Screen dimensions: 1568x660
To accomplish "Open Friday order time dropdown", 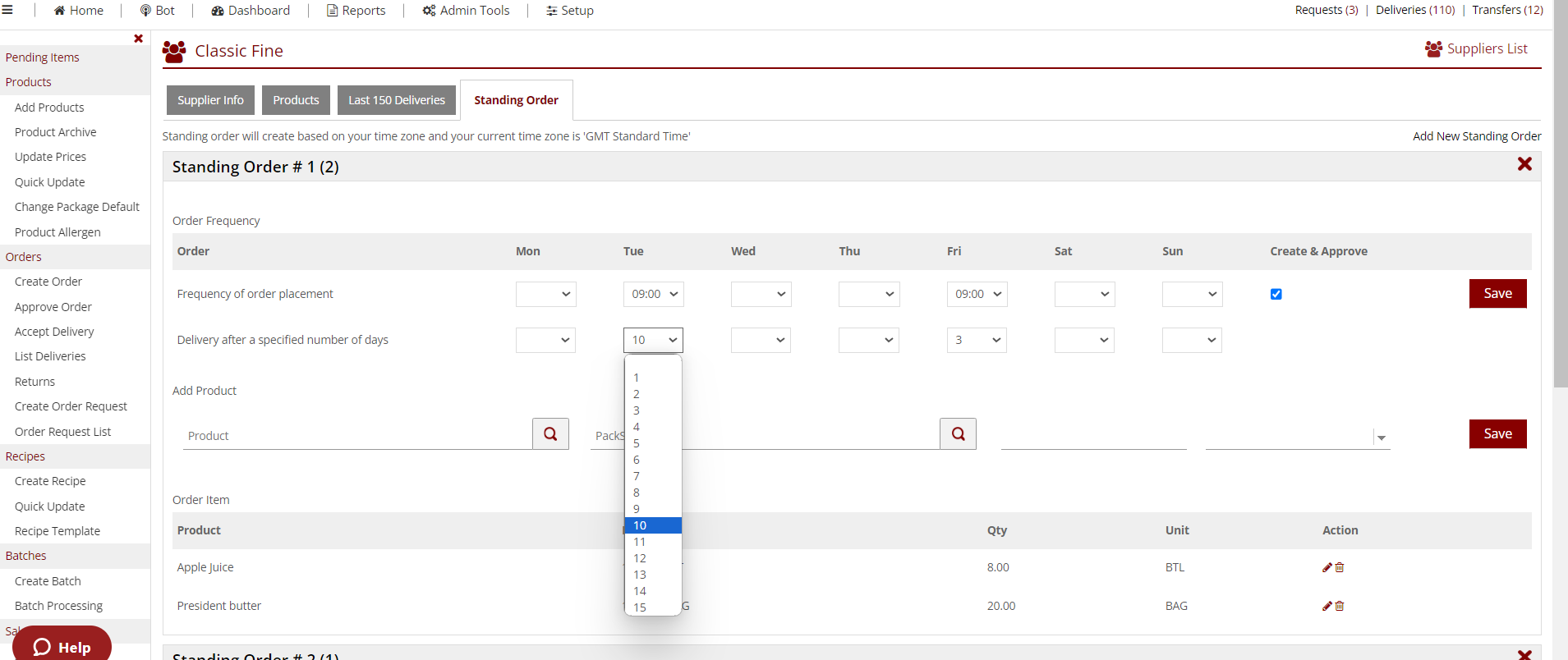I will [x=977, y=294].
